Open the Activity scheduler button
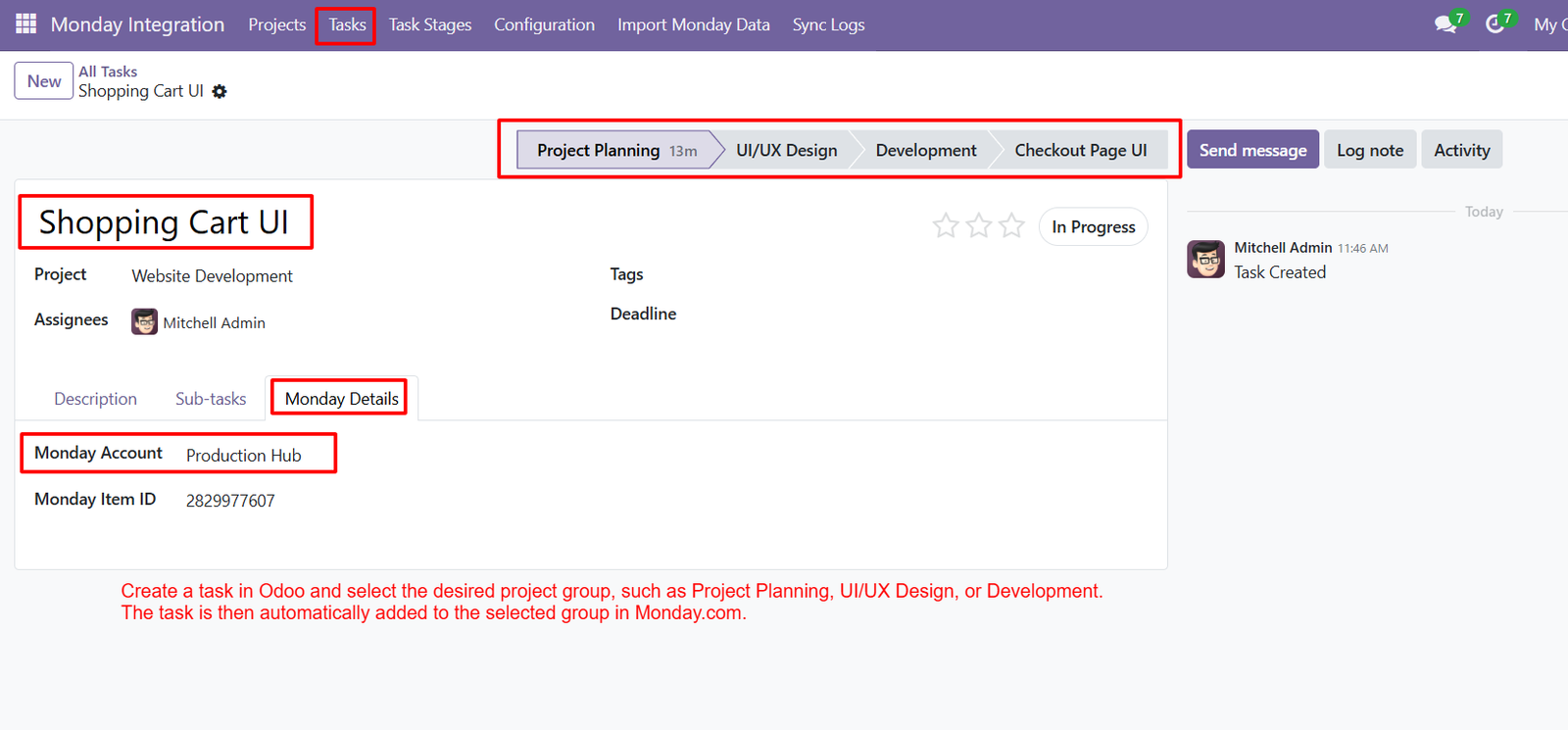This screenshot has width=1568, height=730. (1462, 150)
